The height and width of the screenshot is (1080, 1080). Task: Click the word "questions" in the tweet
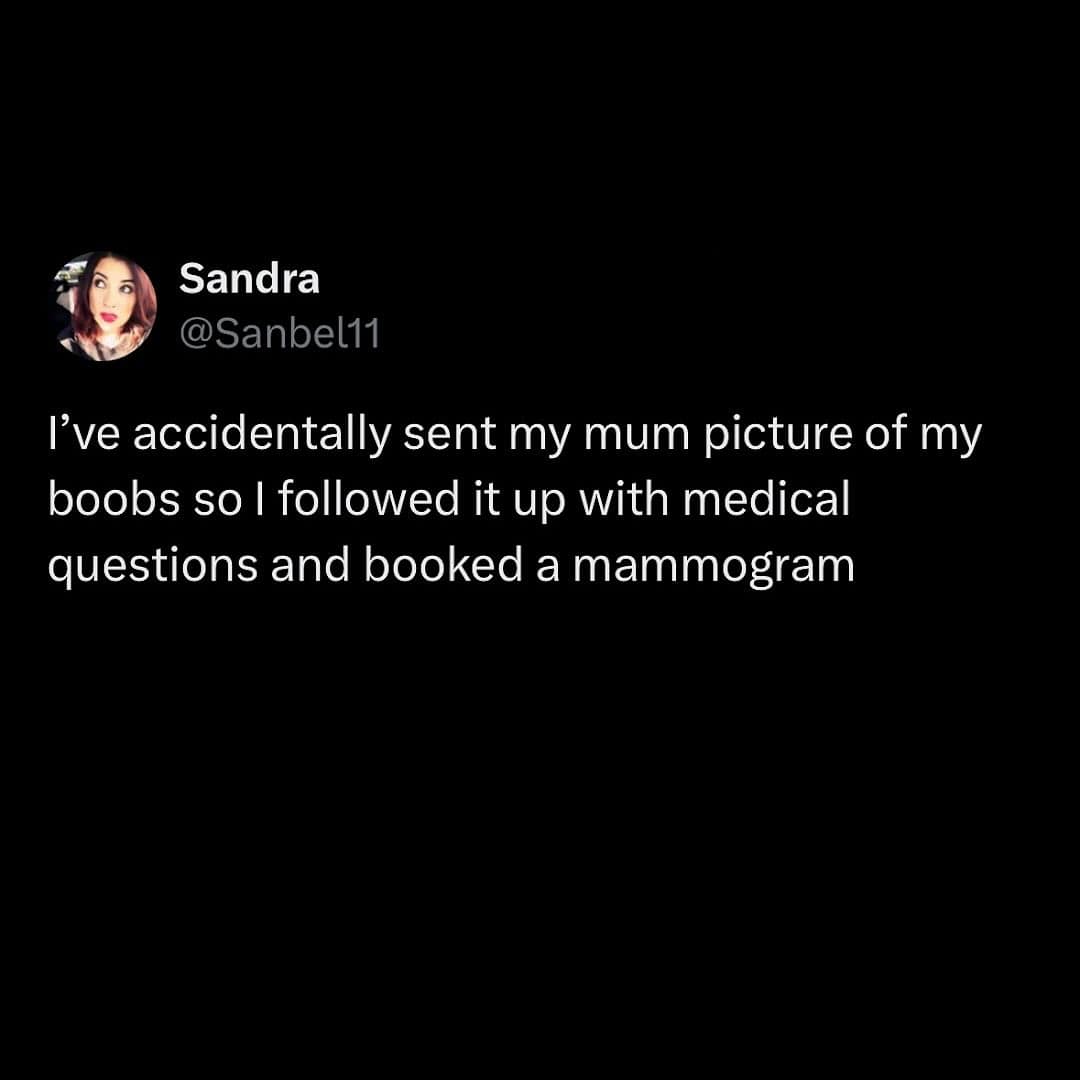(x=153, y=566)
